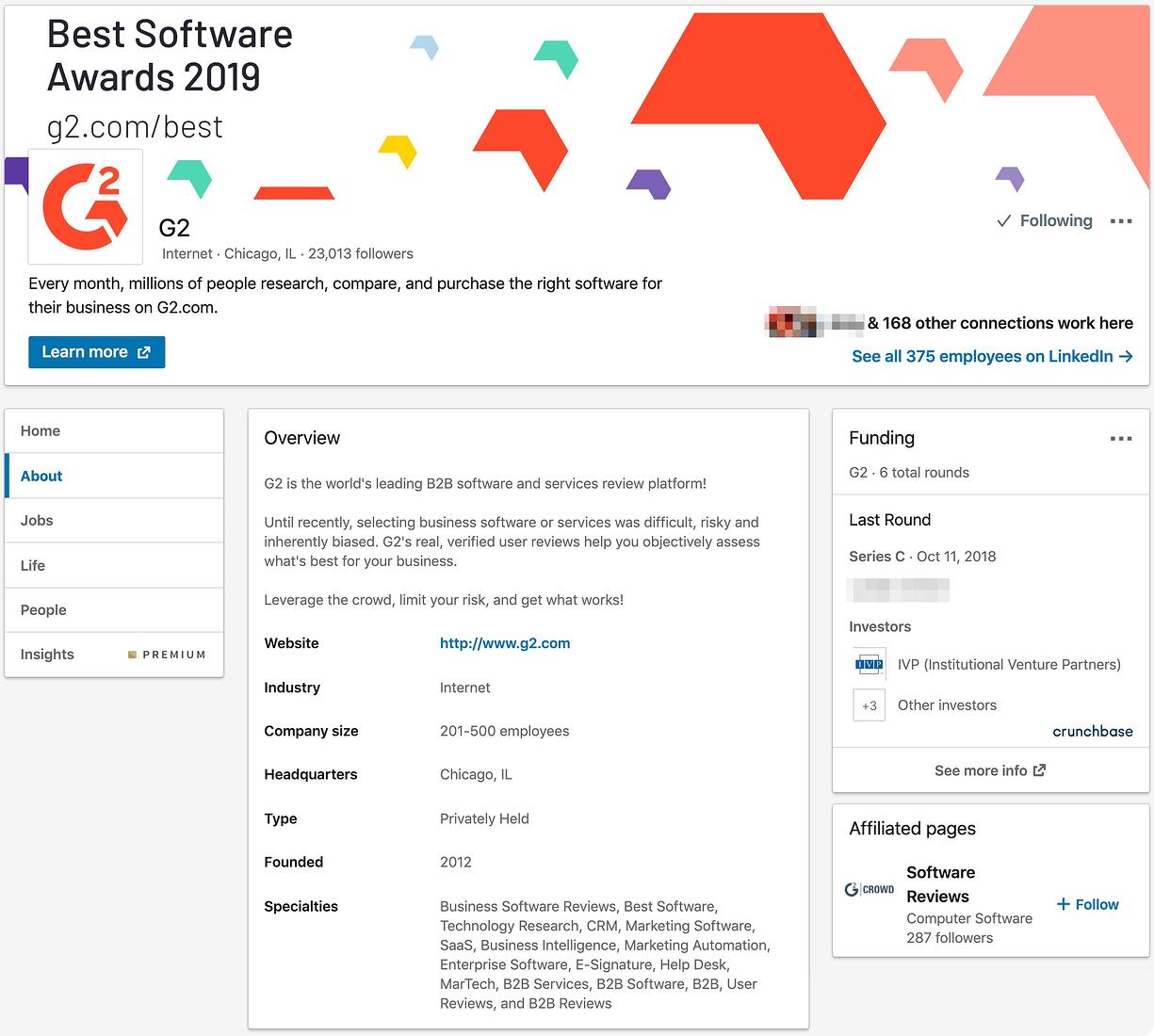The image size is (1154, 1036).
Task: Open the three-dot menu beside Following
Action: point(1120,221)
